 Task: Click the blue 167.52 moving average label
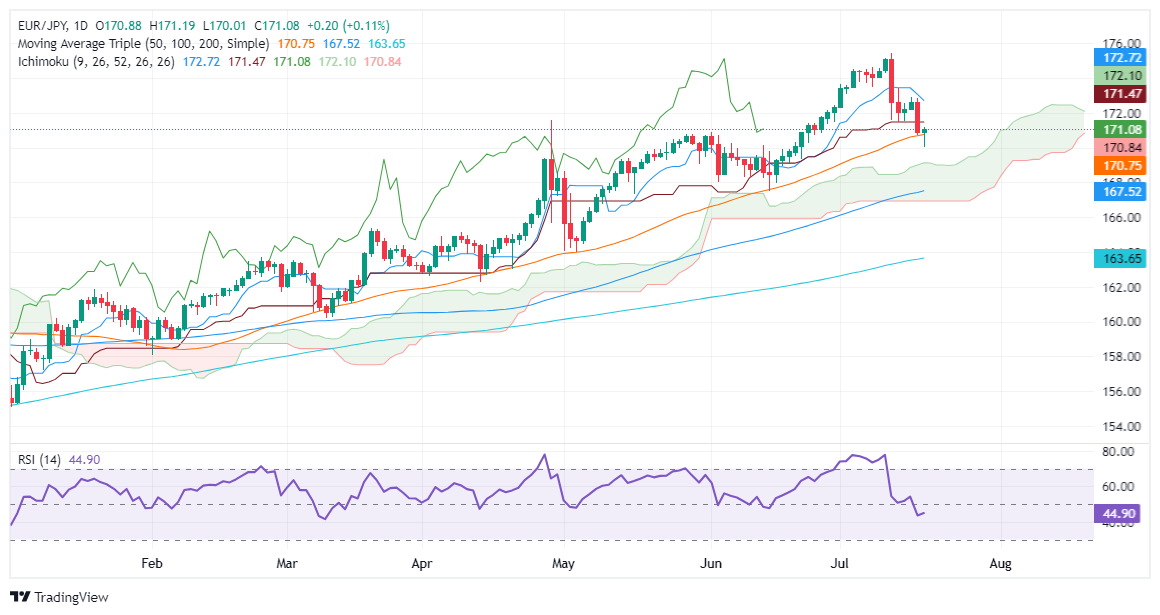[1119, 191]
